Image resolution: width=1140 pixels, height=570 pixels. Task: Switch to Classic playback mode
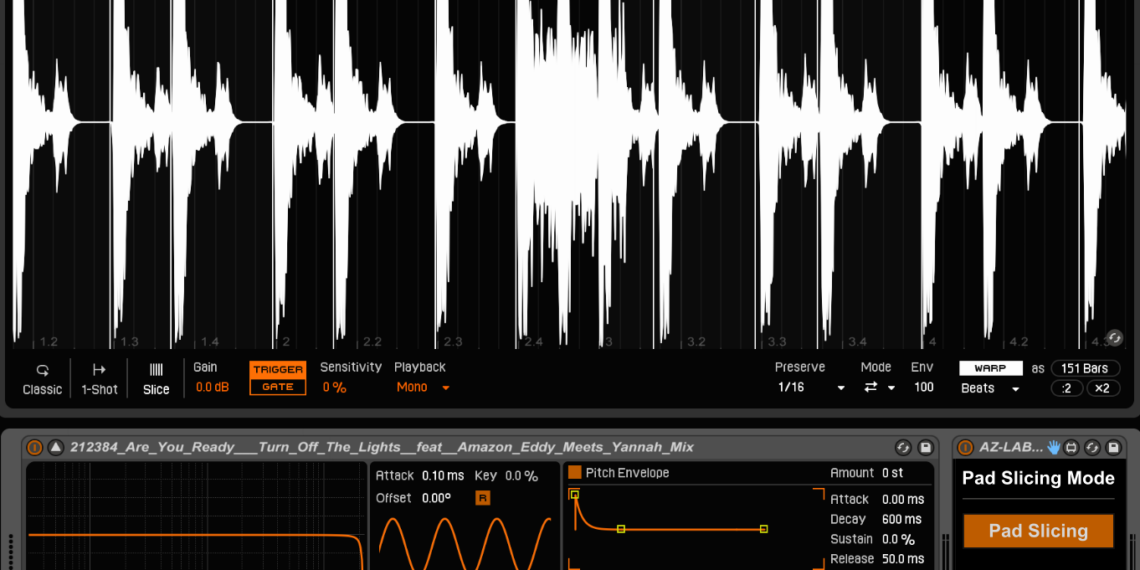click(x=42, y=379)
